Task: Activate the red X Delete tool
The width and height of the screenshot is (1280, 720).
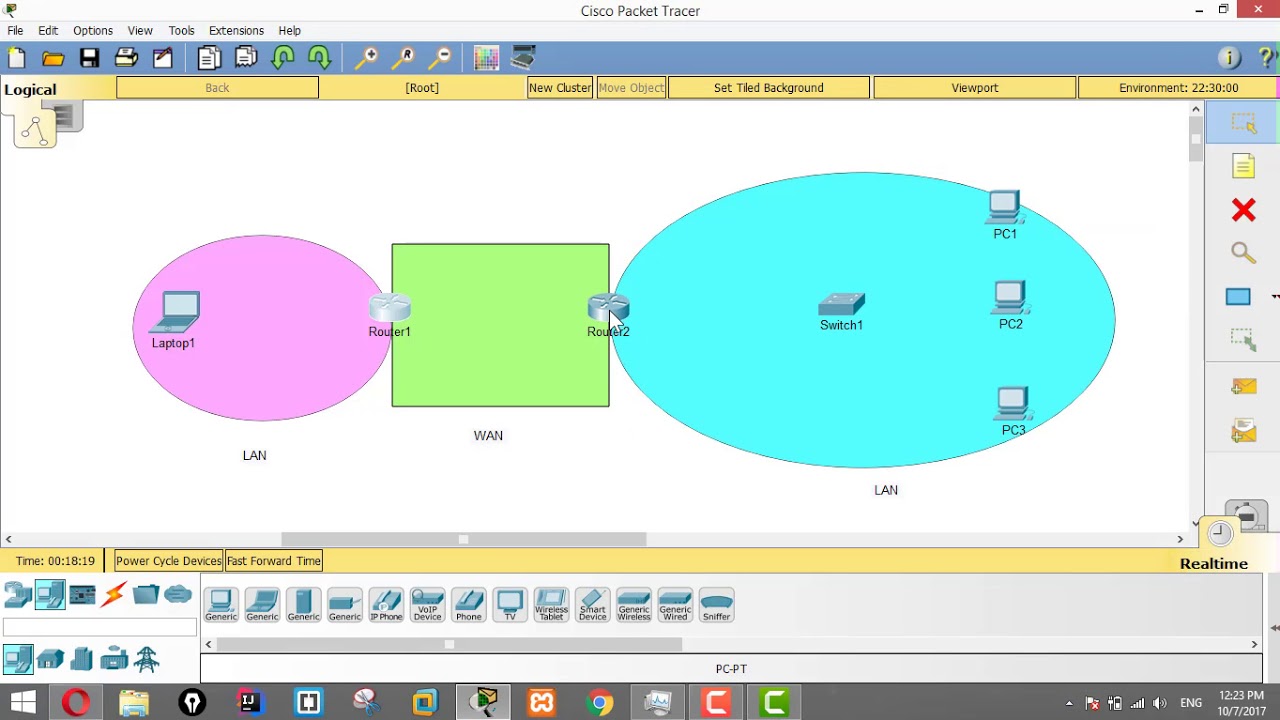Action: coord(1243,210)
